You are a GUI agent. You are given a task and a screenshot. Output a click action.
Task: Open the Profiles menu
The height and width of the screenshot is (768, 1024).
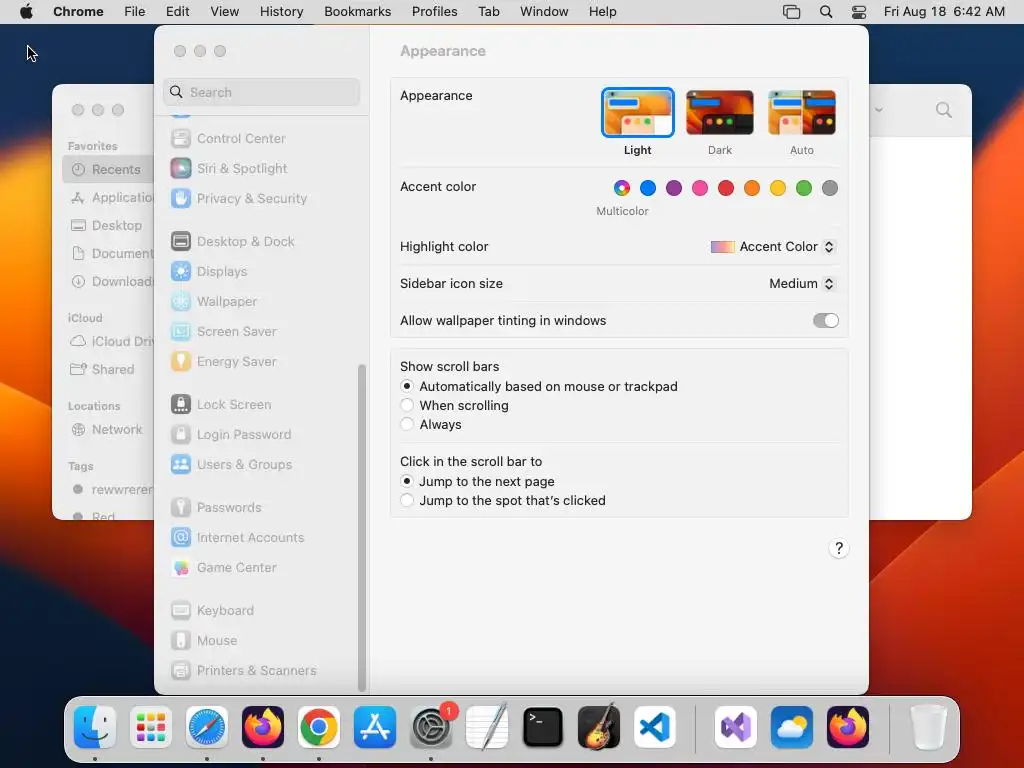pyautogui.click(x=434, y=12)
